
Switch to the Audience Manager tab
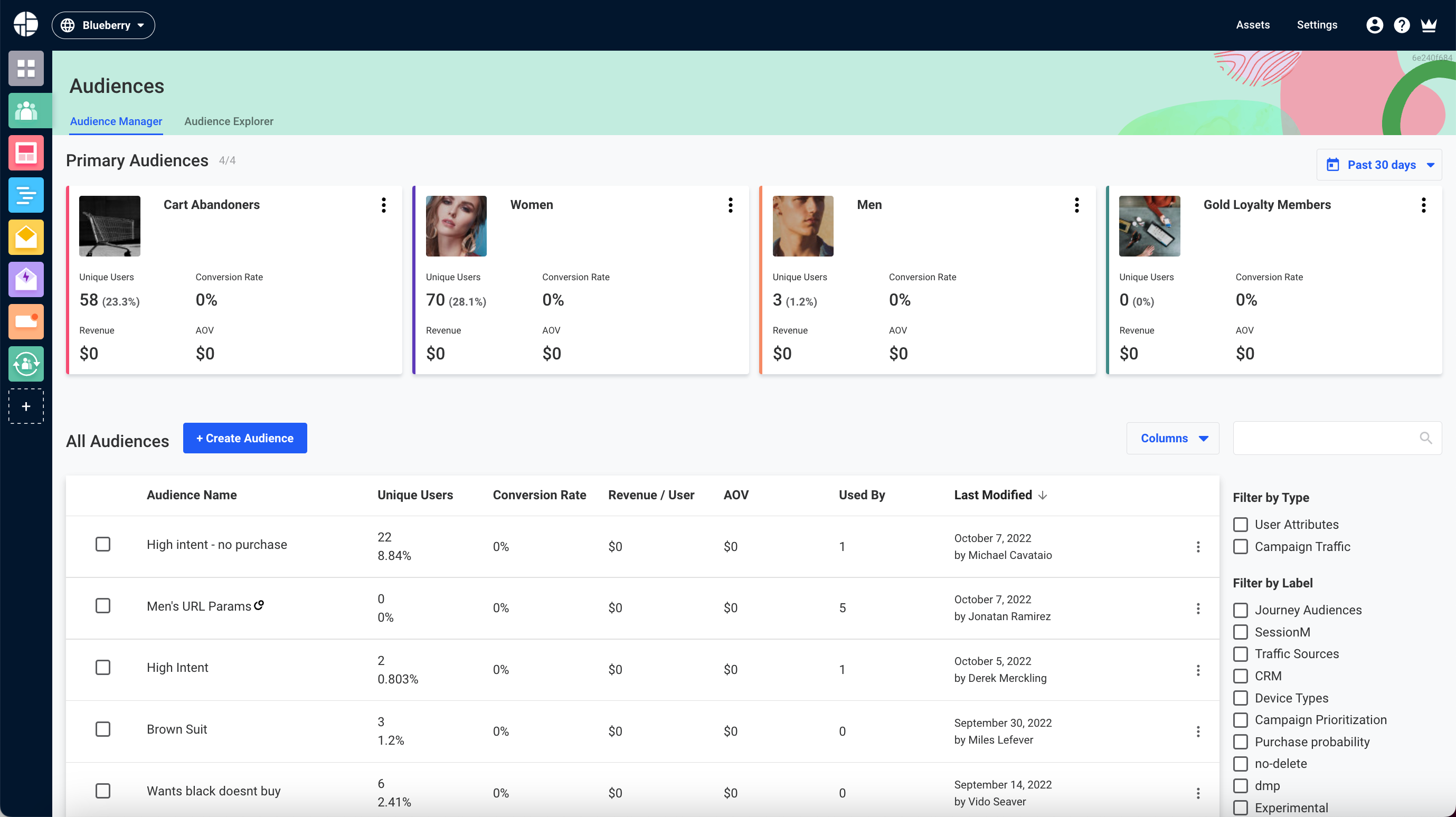click(x=116, y=121)
